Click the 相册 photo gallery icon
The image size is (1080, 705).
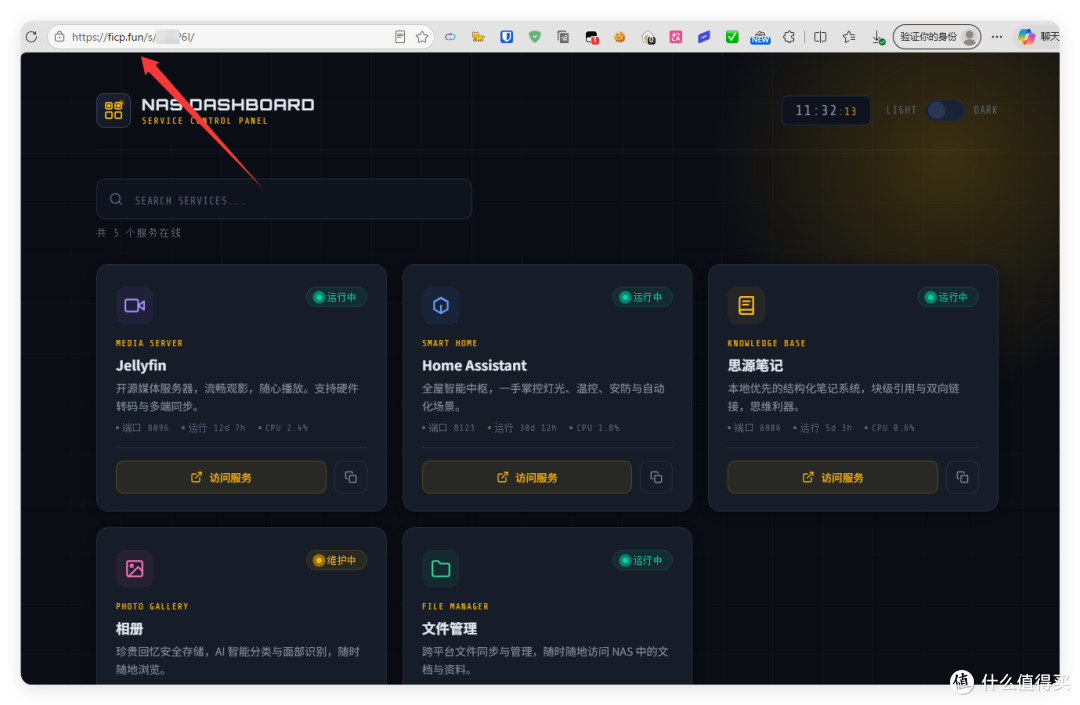[134, 569]
